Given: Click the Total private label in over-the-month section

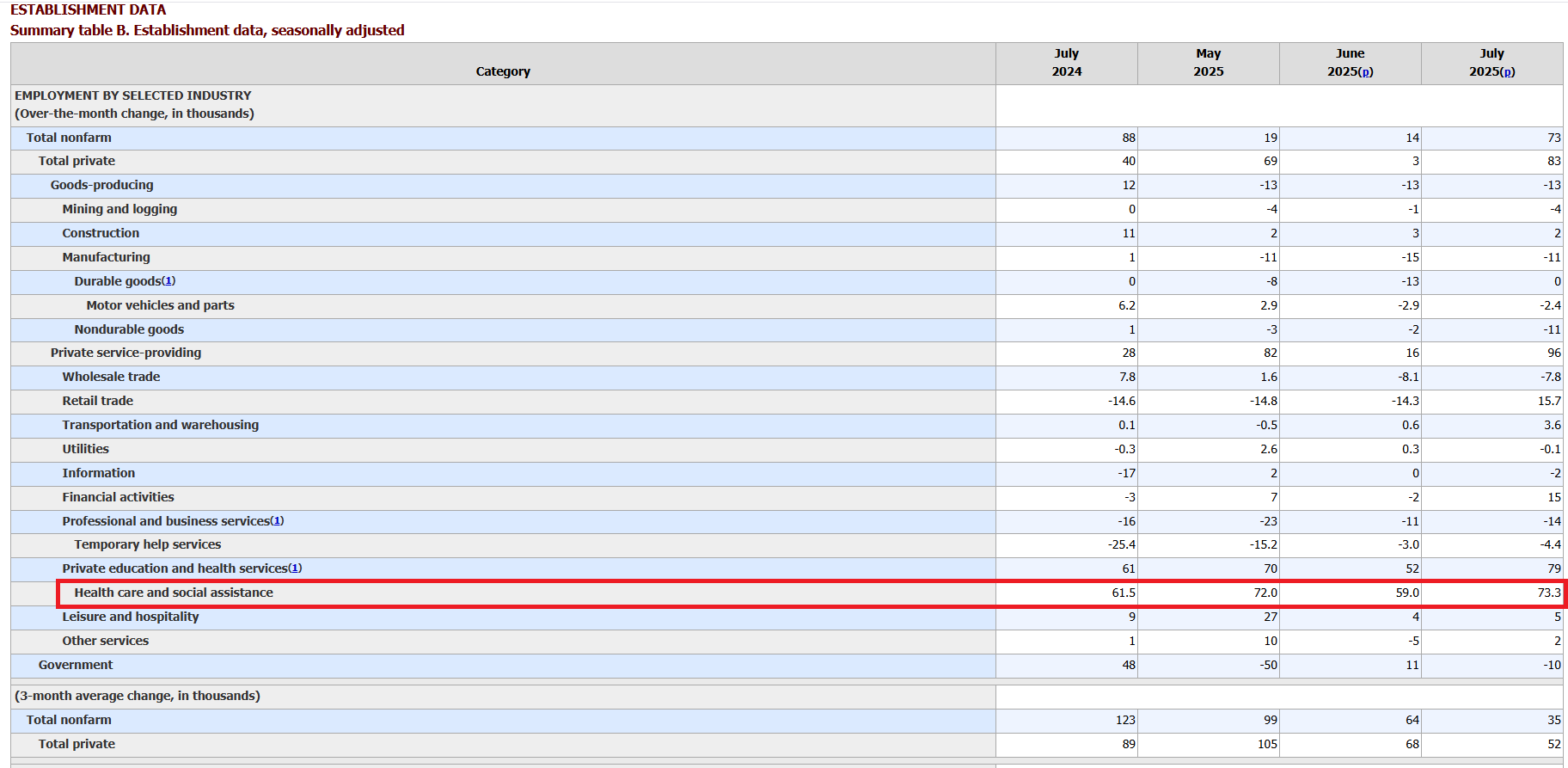Looking at the screenshot, I should (77, 161).
